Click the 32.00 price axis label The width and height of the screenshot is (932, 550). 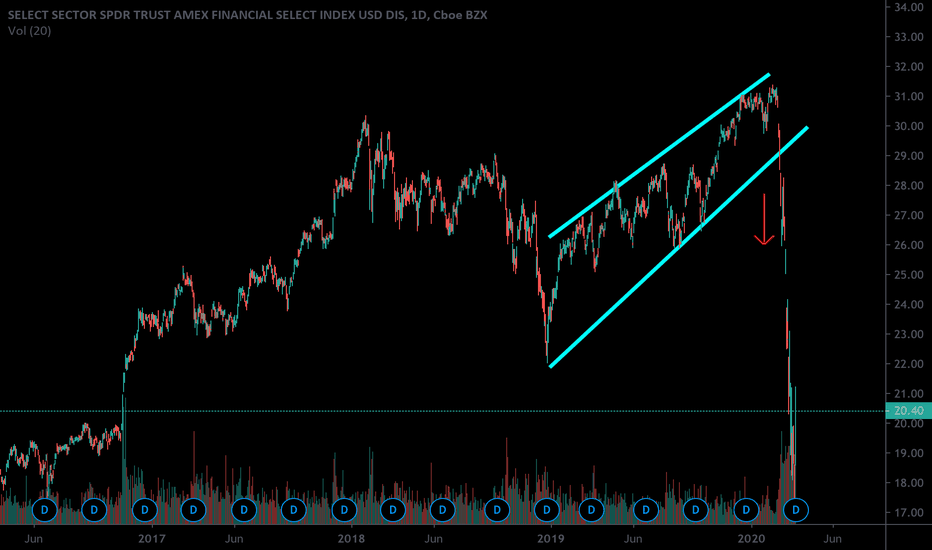[909, 67]
